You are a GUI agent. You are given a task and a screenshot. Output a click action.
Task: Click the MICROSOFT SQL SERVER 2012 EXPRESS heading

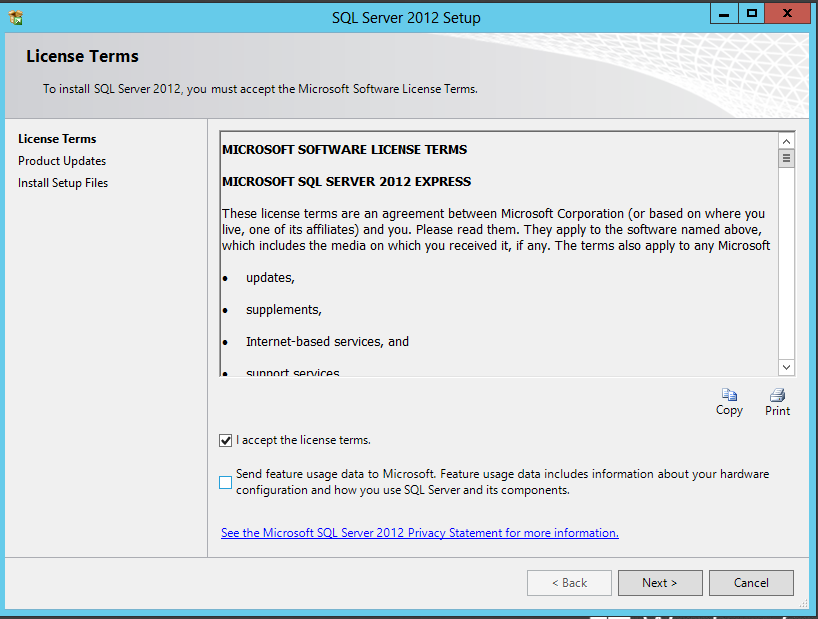346,181
